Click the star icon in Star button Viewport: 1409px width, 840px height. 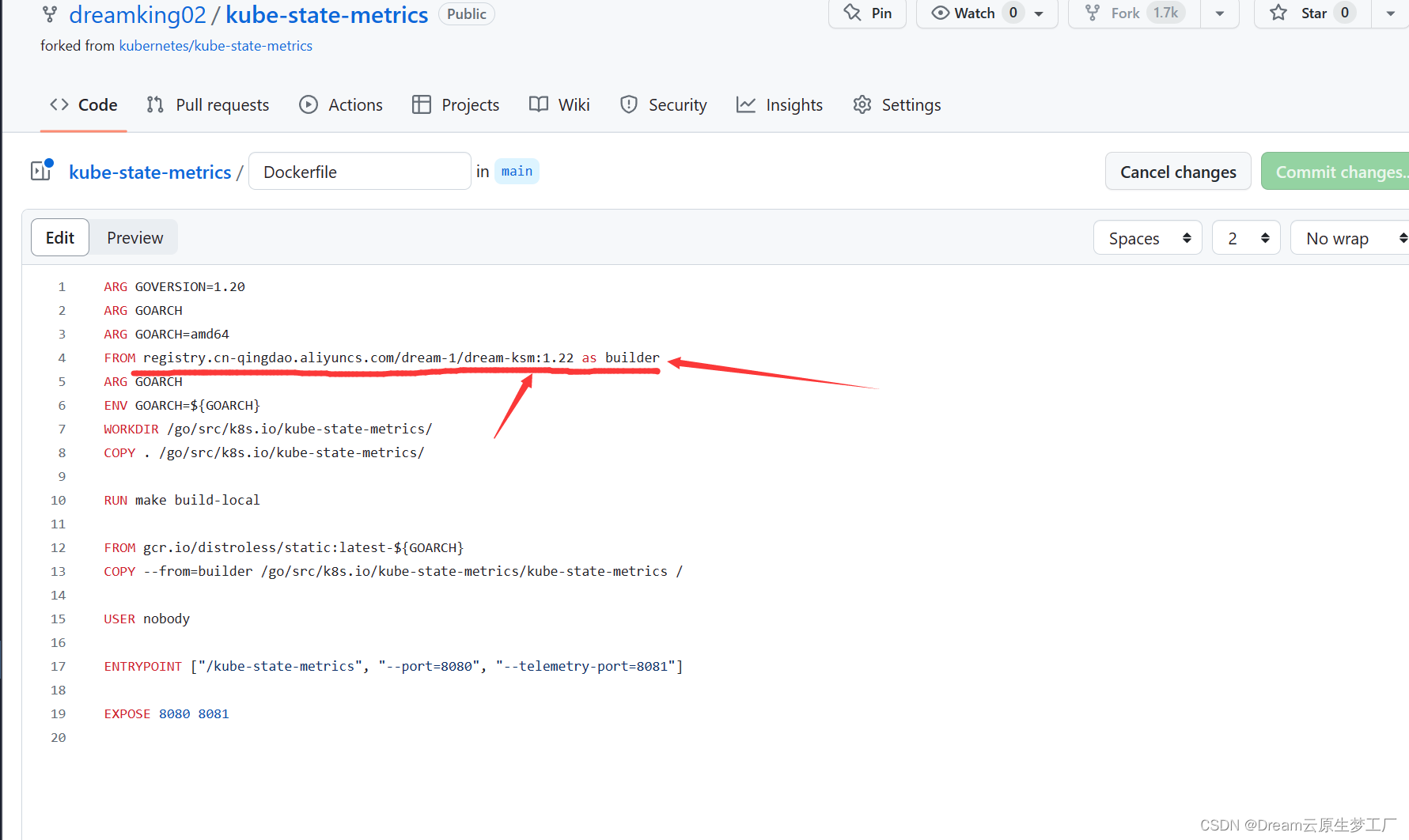(1278, 13)
